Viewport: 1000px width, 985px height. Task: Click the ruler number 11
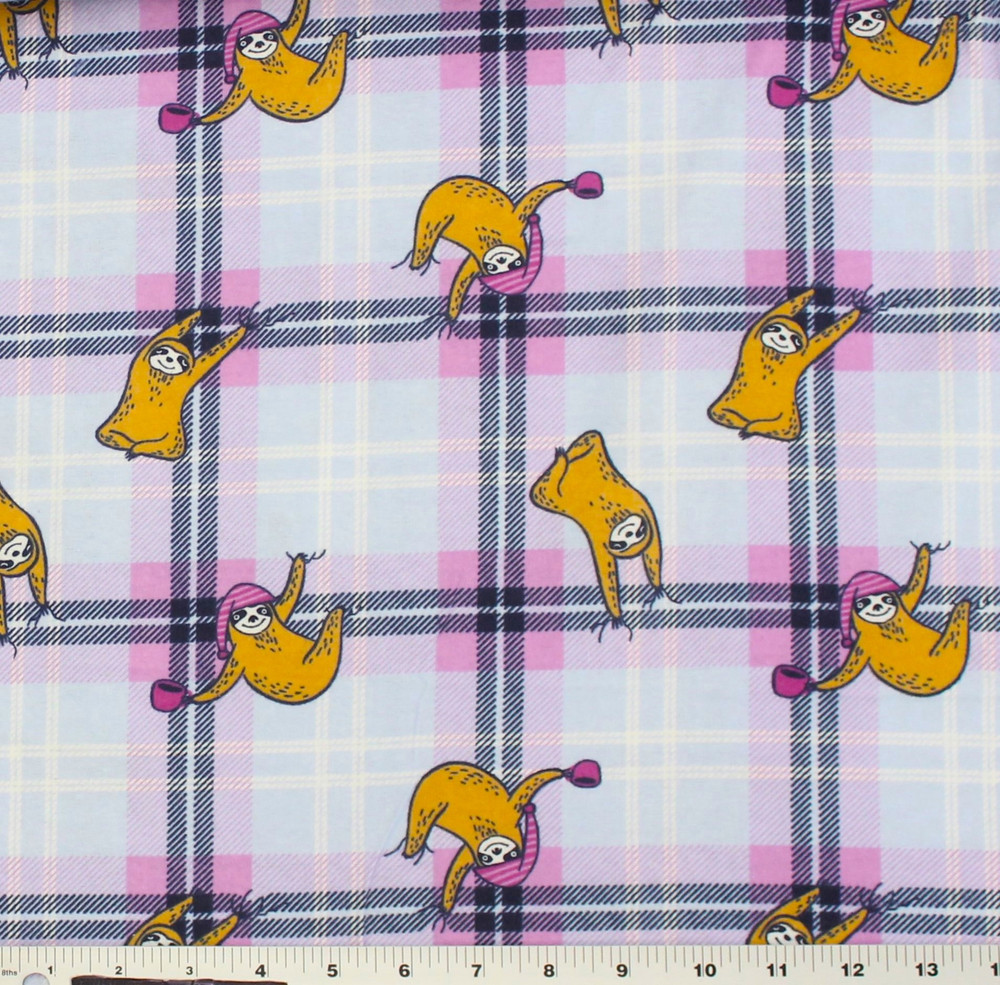(776, 971)
